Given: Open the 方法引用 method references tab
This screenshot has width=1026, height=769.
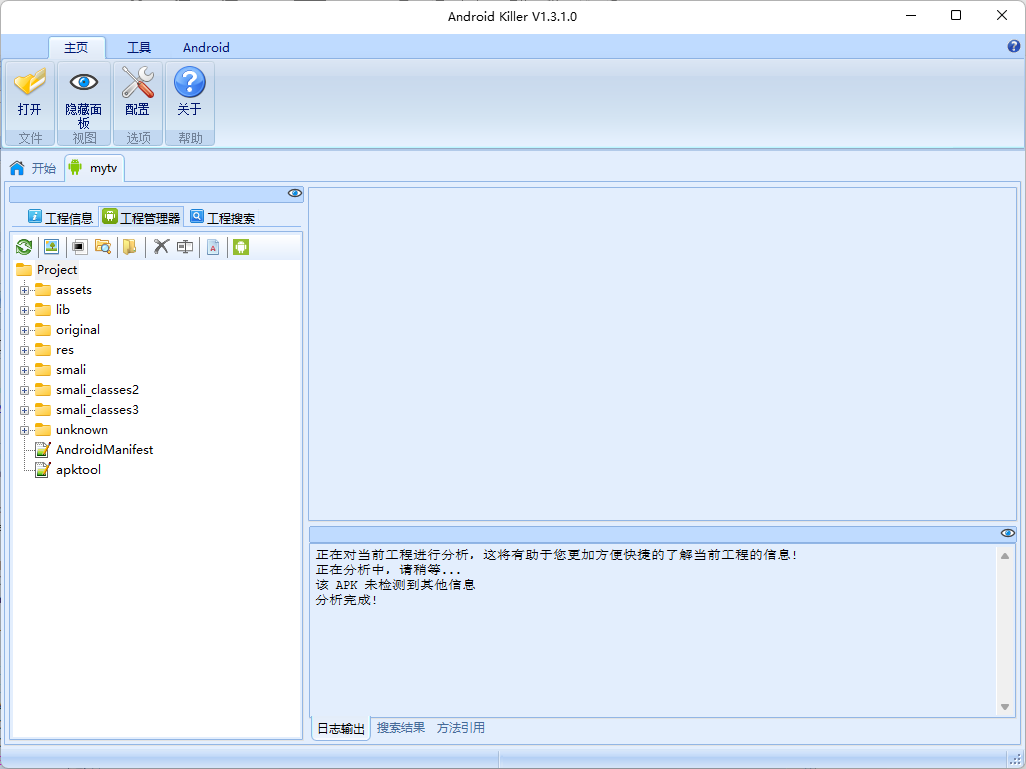Looking at the screenshot, I should (x=461, y=728).
